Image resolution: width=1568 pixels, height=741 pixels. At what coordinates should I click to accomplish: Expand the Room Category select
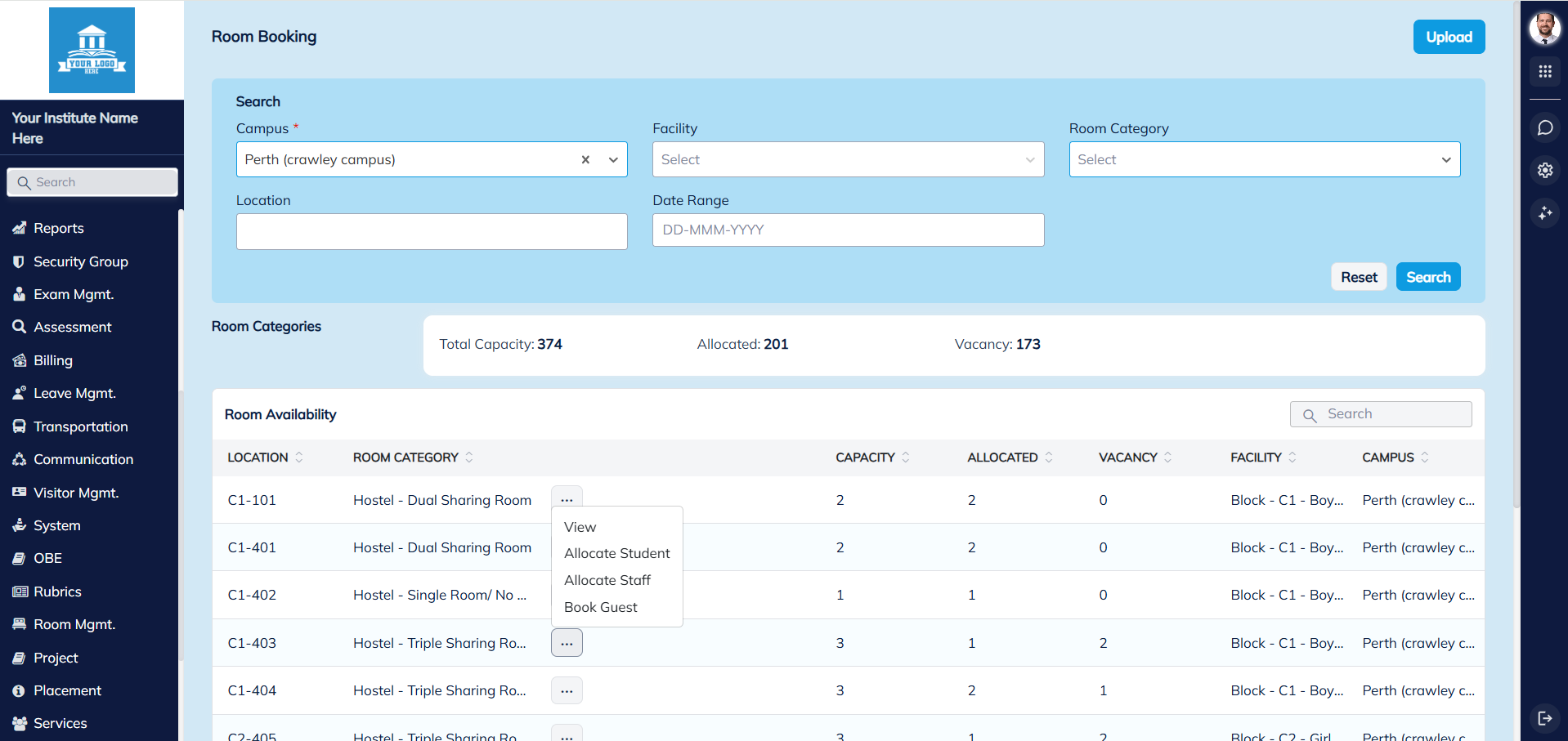(1264, 159)
